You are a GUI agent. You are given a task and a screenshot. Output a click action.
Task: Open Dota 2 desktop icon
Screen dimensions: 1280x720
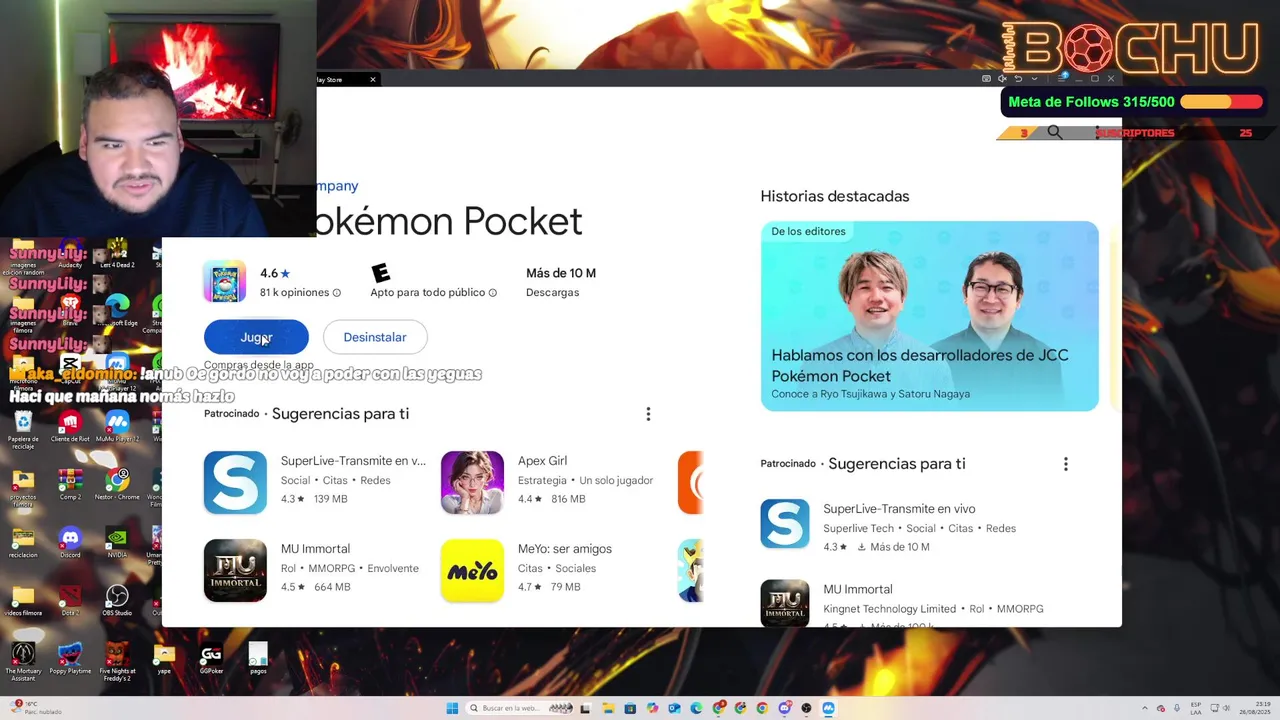point(70,599)
